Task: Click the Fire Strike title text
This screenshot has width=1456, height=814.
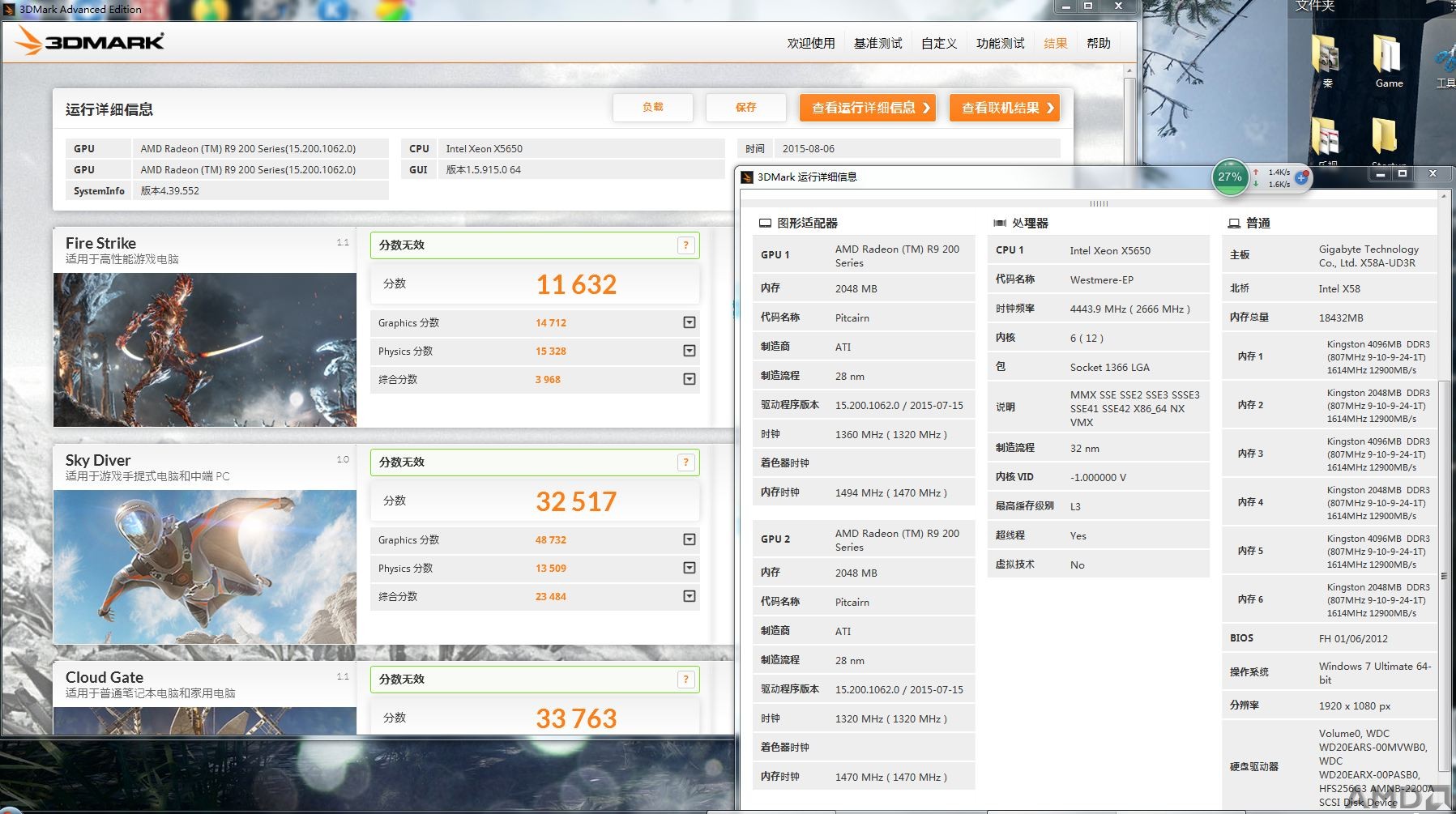Action: pos(100,243)
